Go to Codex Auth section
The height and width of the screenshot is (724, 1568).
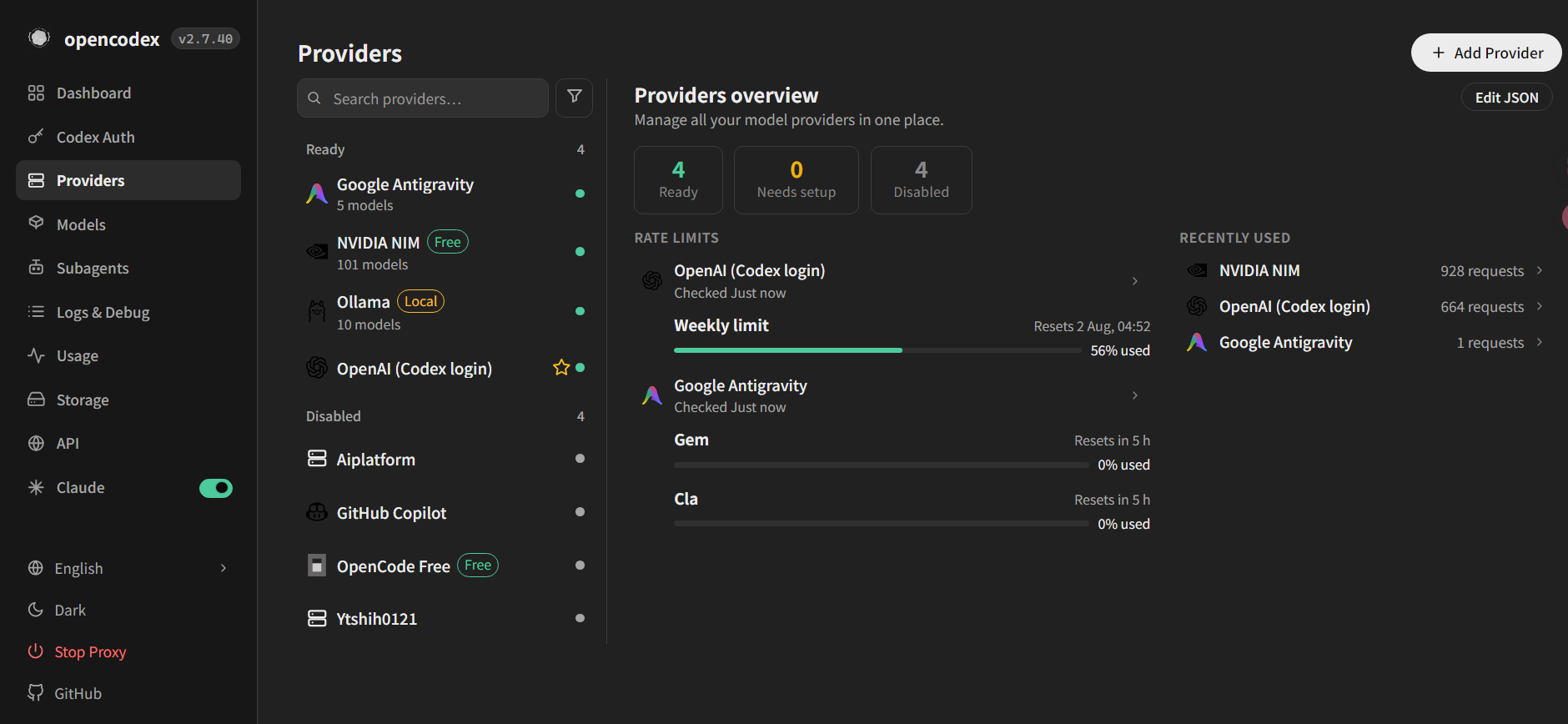tap(128, 137)
